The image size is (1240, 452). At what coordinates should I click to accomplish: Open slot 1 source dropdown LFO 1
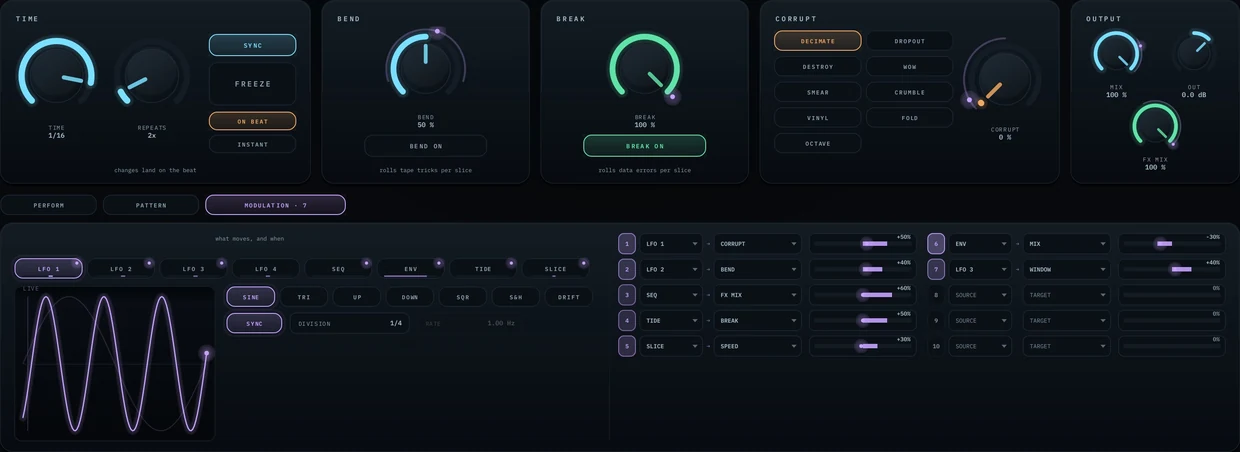click(671, 243)
